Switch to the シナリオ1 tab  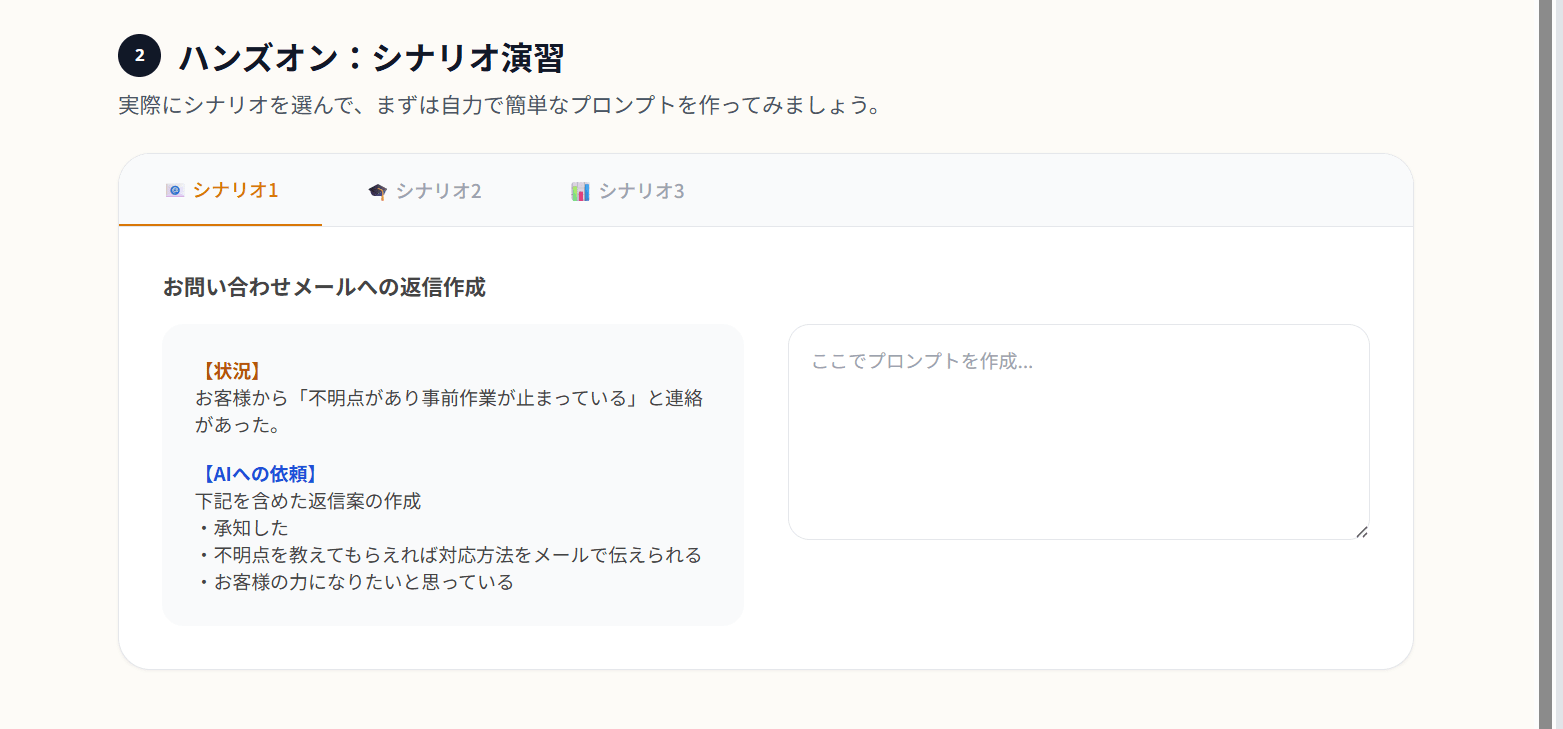221,190
